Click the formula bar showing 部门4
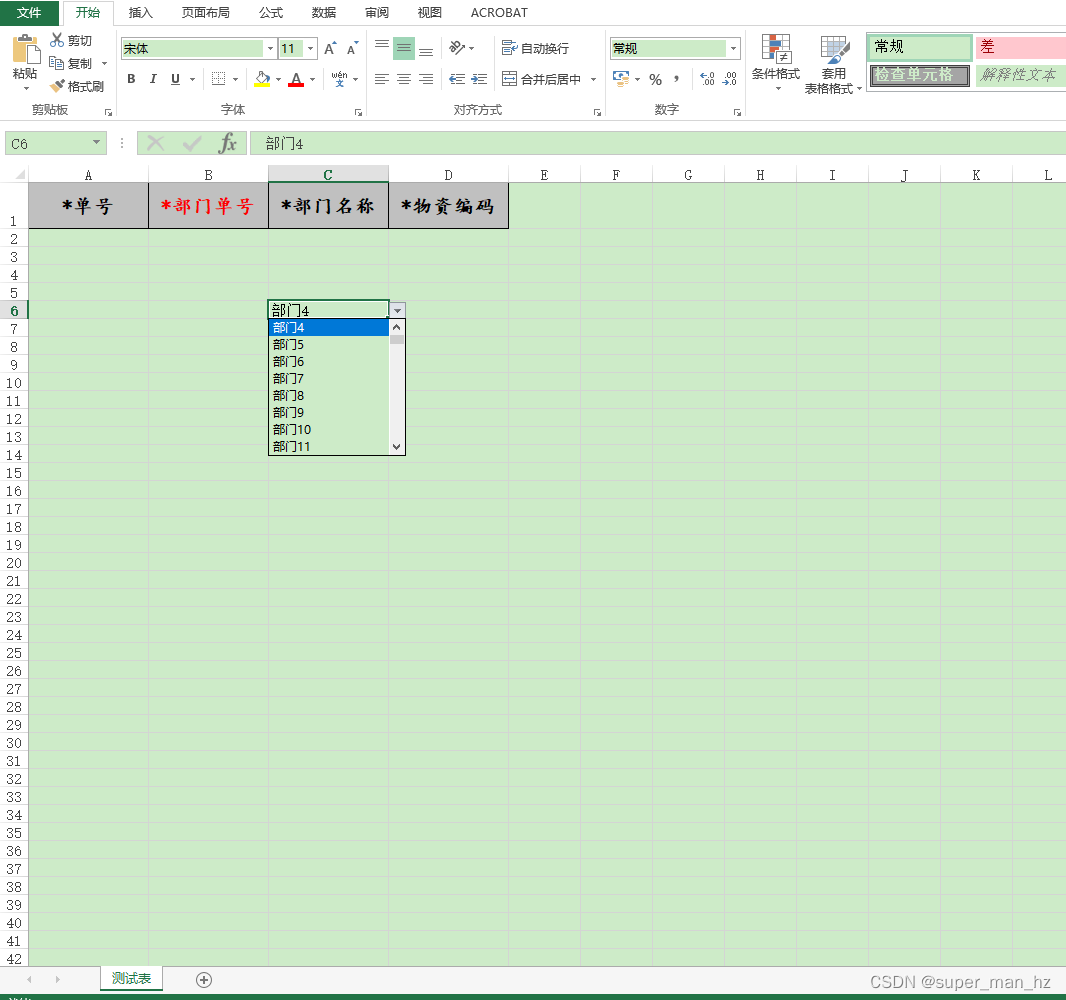This screenshot has width=1066, height=1000. [657, 143]
